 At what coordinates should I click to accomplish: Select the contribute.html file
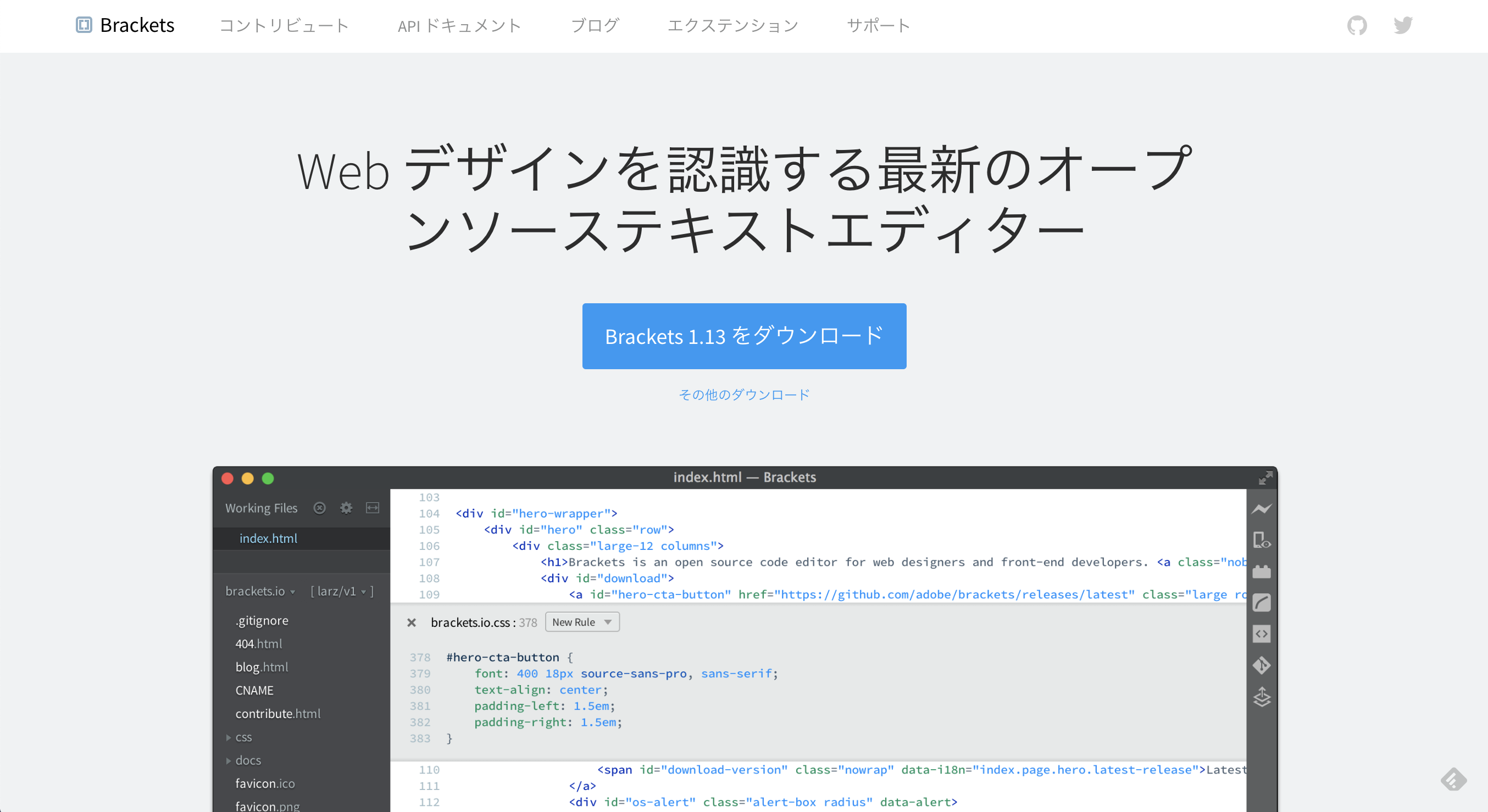[x=278, y=713]
